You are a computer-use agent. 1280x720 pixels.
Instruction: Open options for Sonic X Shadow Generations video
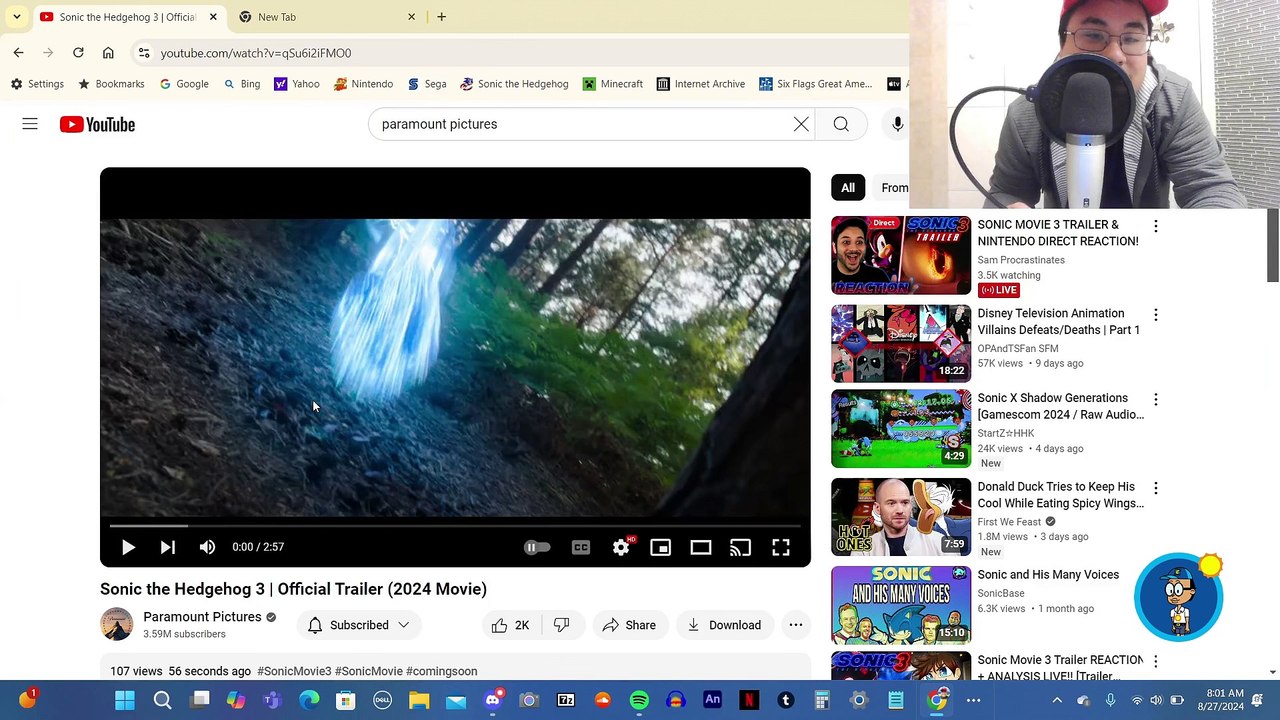[1155, 400]
